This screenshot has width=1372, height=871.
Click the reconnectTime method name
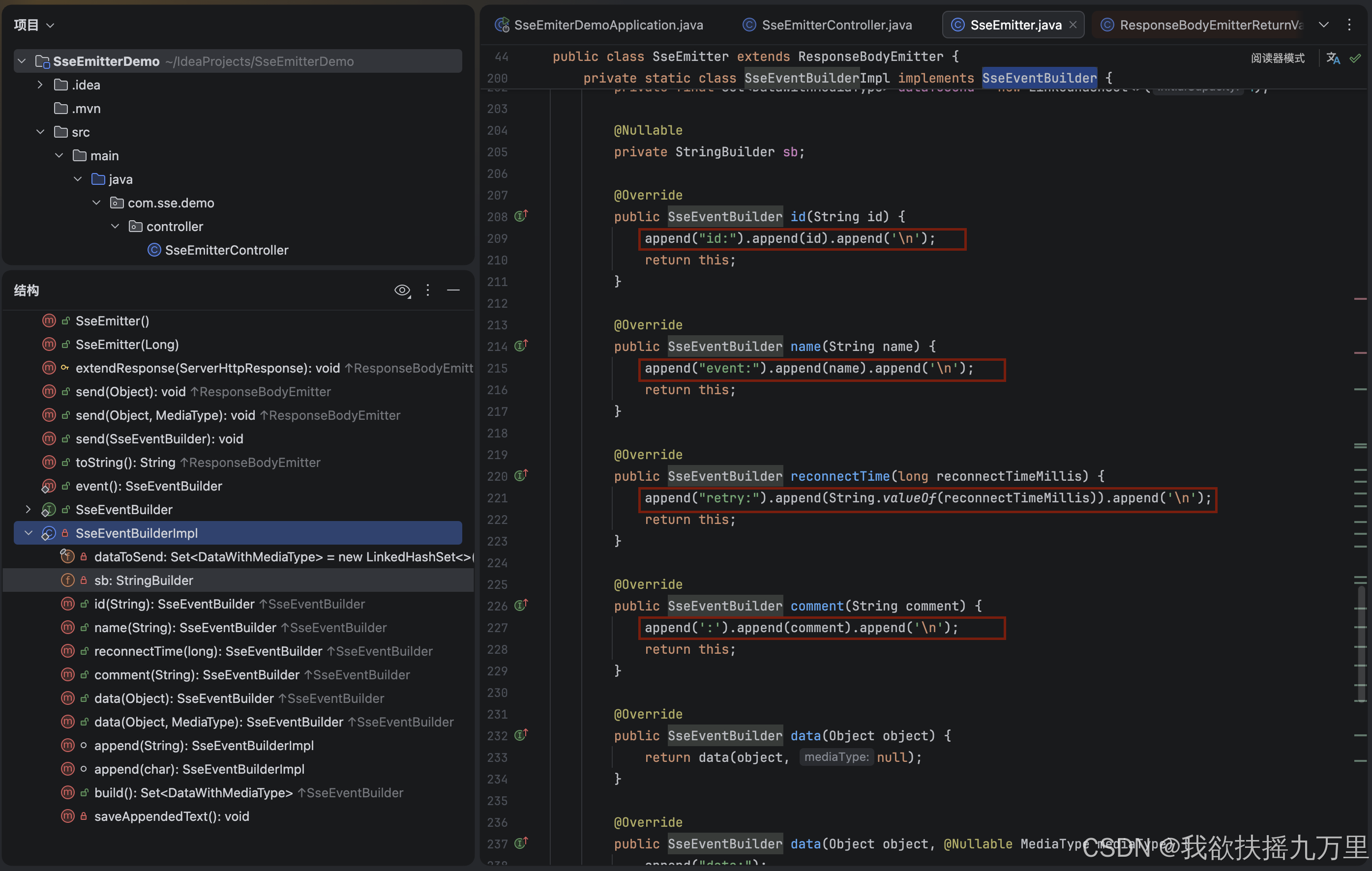840,476
